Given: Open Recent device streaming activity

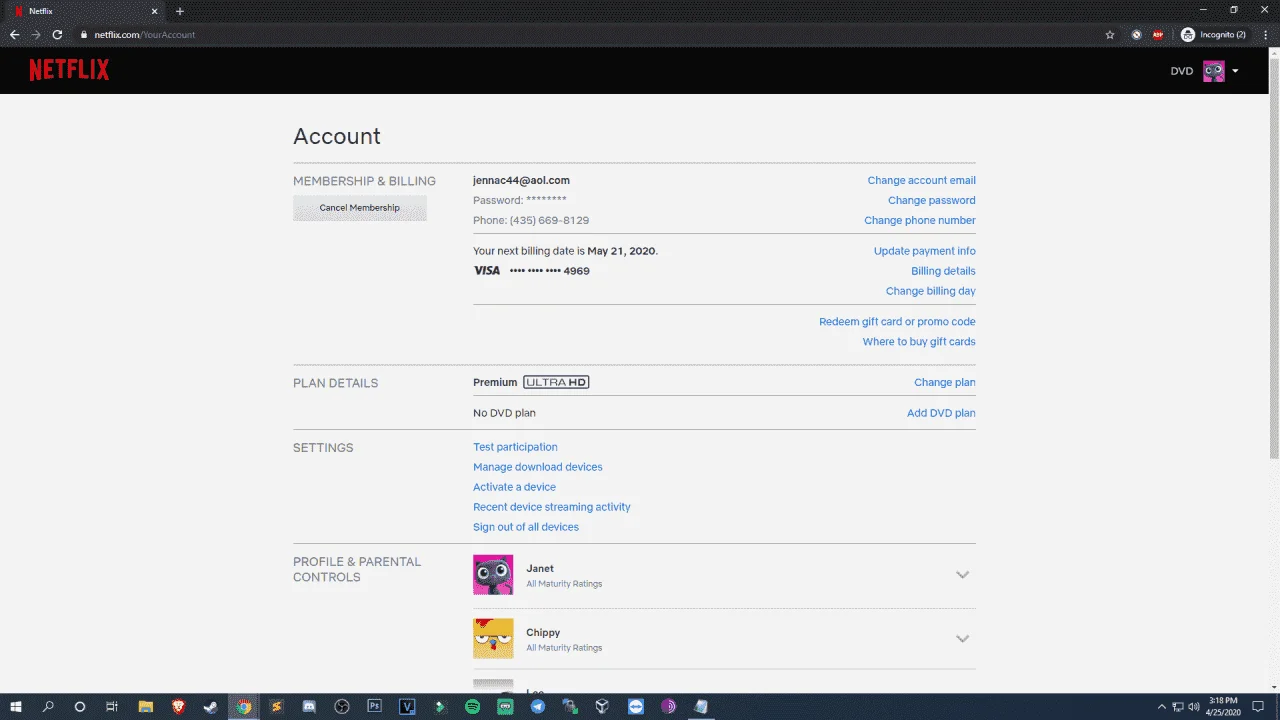Looking at the screenshot, I should point(552,507).
